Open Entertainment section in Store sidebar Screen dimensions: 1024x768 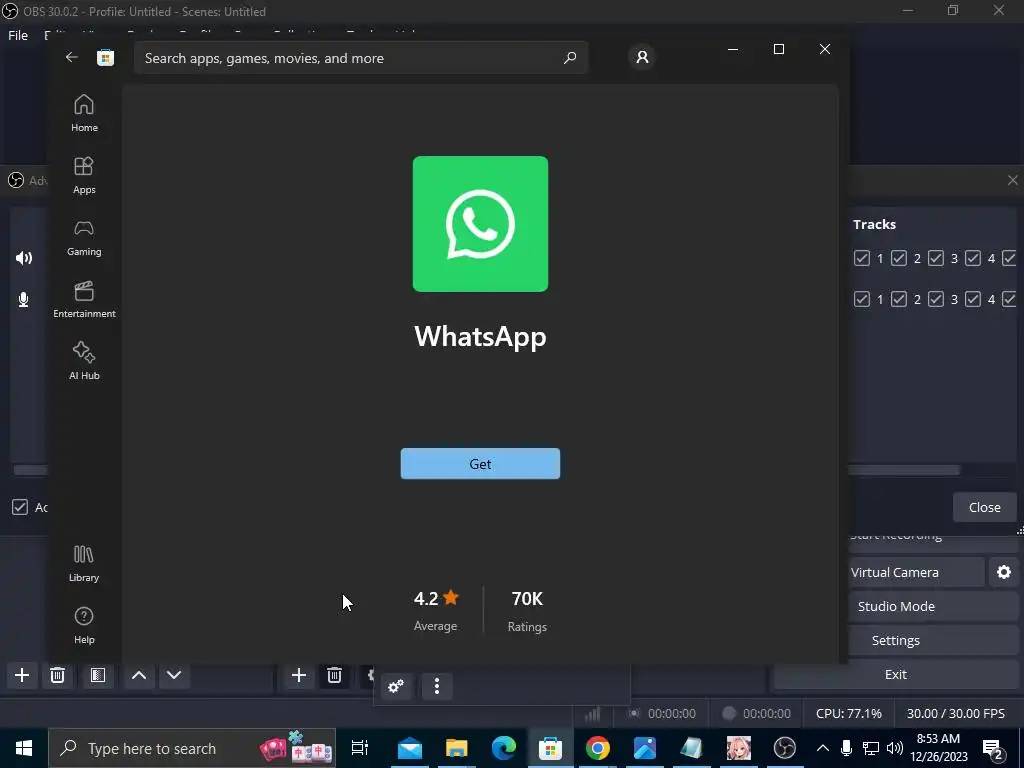(x=84, y=299)
